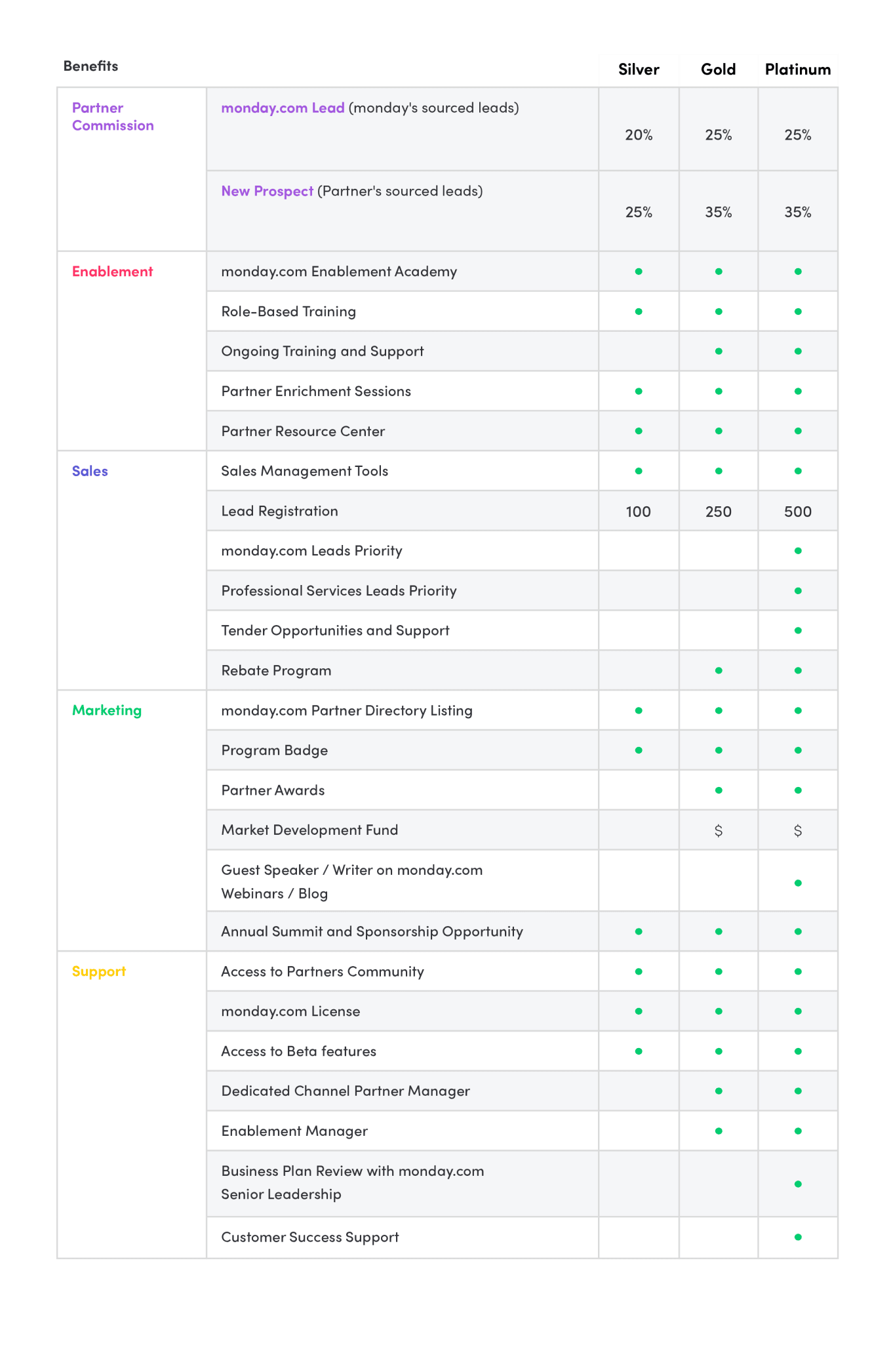The height and width of the screenshot is (1372, 872).
Task: Click the green Marketing category label
Action: pyautogui.click(x=107, y=710)
